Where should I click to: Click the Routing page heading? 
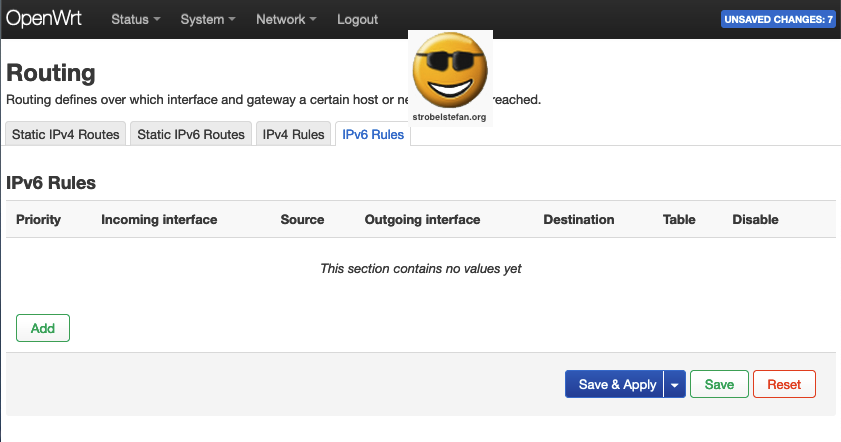pos(51,73)
